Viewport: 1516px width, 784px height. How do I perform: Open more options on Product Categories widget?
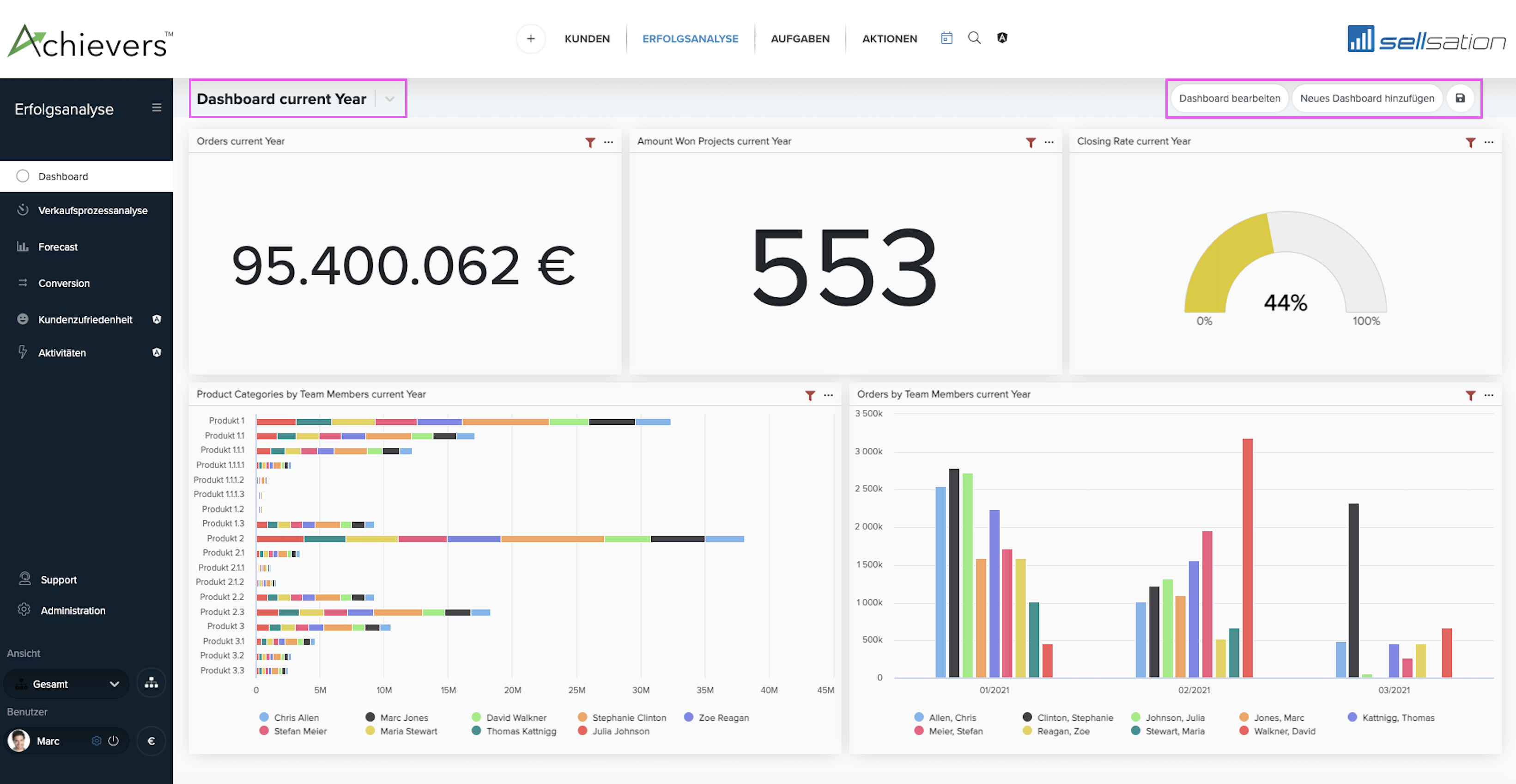coord(829,395)
